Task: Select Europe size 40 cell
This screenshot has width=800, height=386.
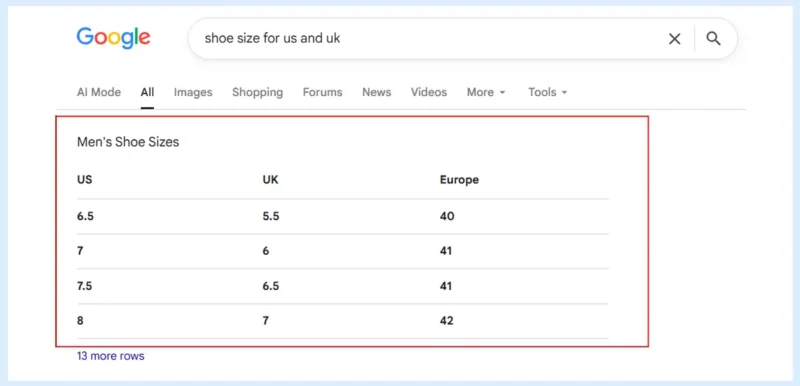Action: pyautogui.click(x=447, y=216)
